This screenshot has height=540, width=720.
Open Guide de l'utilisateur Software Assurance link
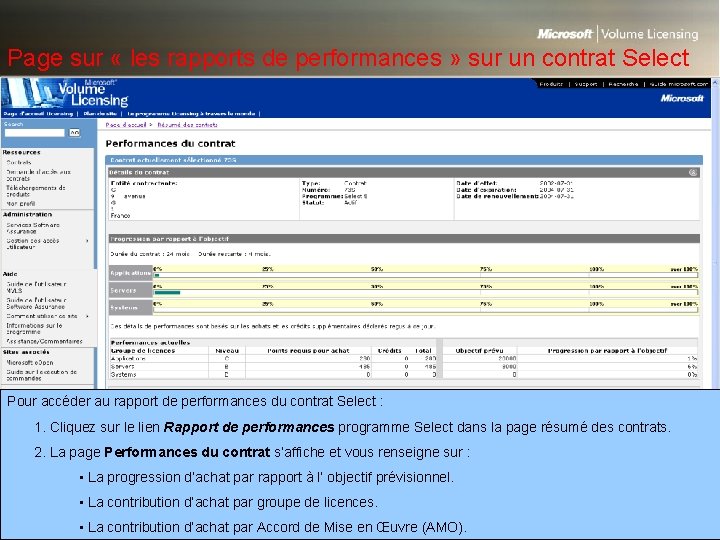click(36, 303)
